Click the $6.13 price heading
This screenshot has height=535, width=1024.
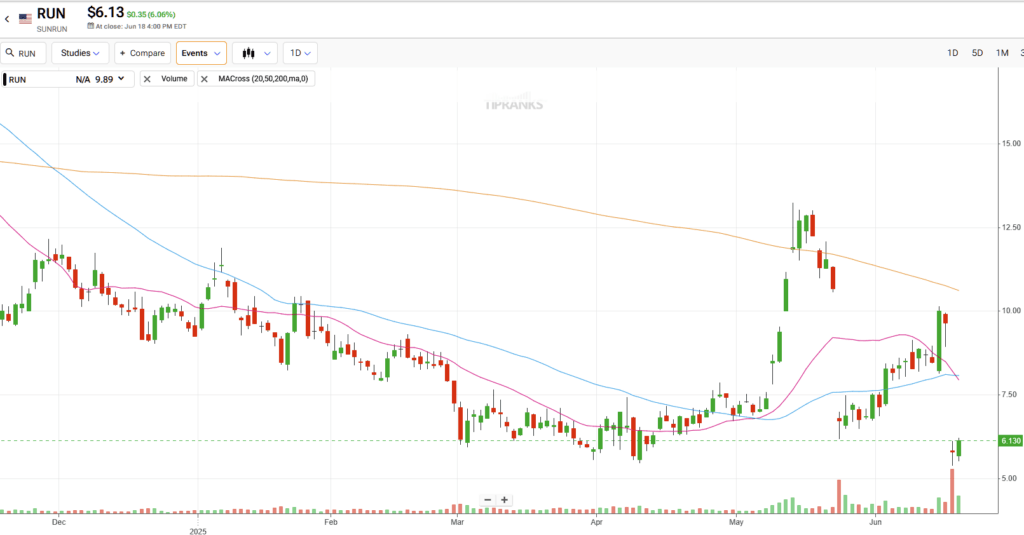click(x=105, y=12)
